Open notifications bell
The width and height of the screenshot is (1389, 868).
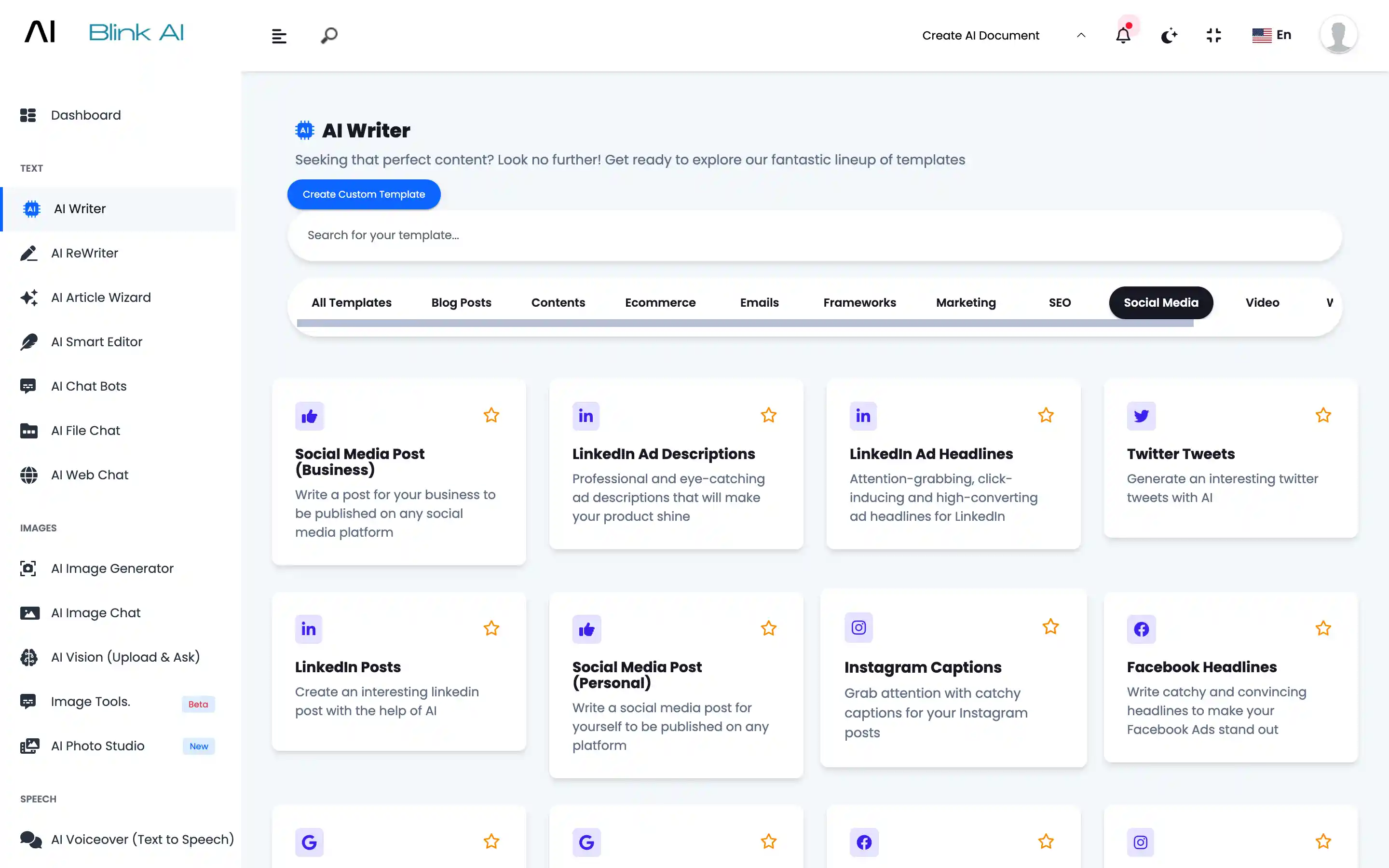1123,35
